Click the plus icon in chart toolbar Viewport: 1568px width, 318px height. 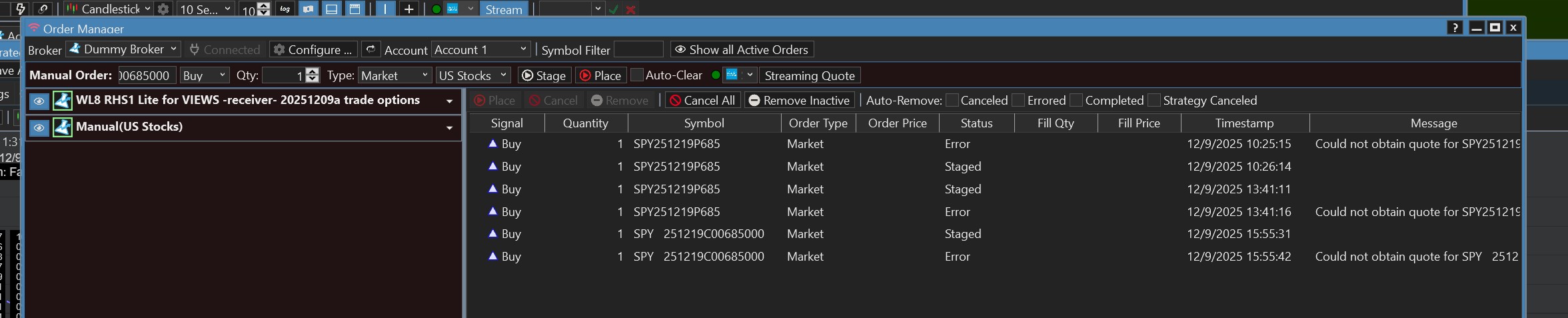pos(408,9)
